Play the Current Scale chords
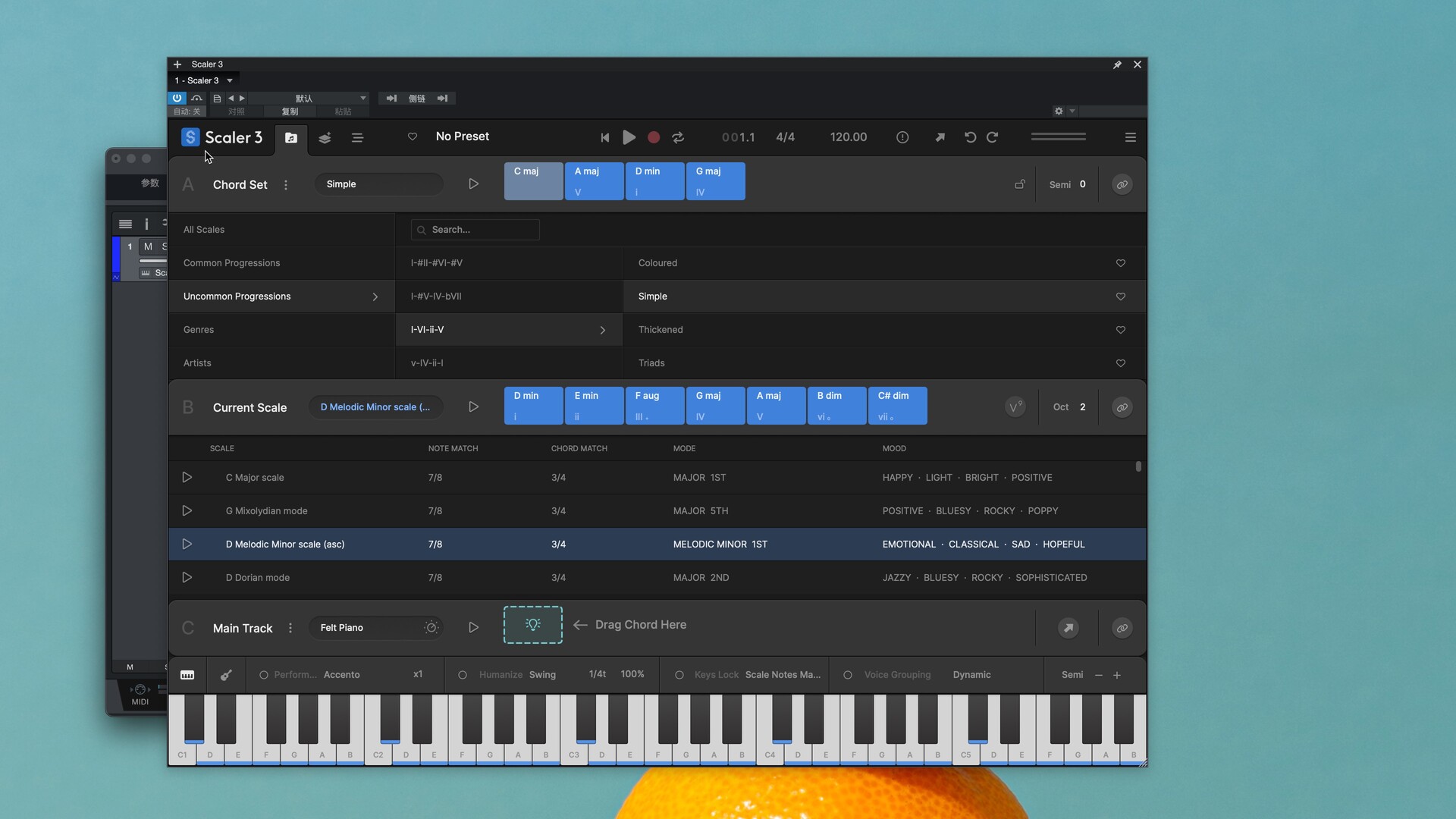The width and height of the screenshot is (1456, 819). [473, 407]
